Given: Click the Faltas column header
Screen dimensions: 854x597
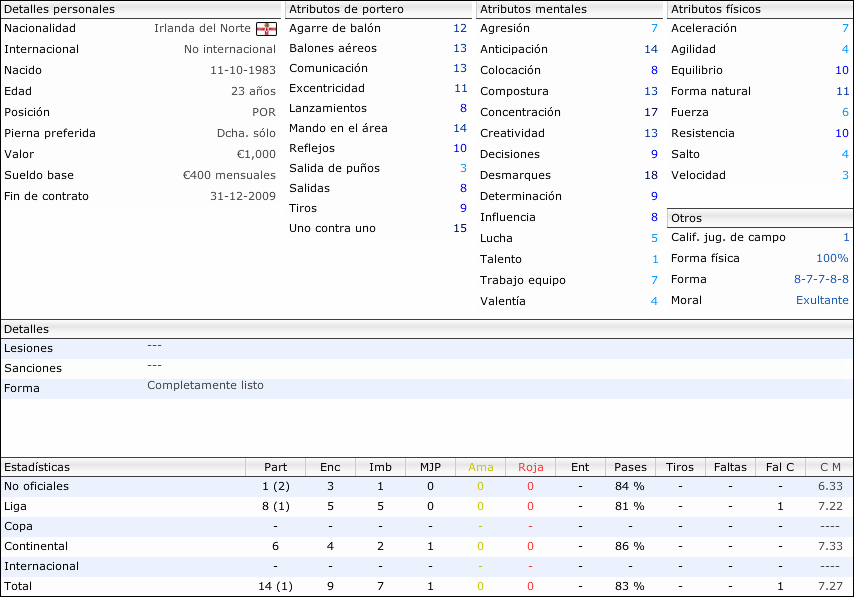Looking at the screenshot, I should (730, 467).
